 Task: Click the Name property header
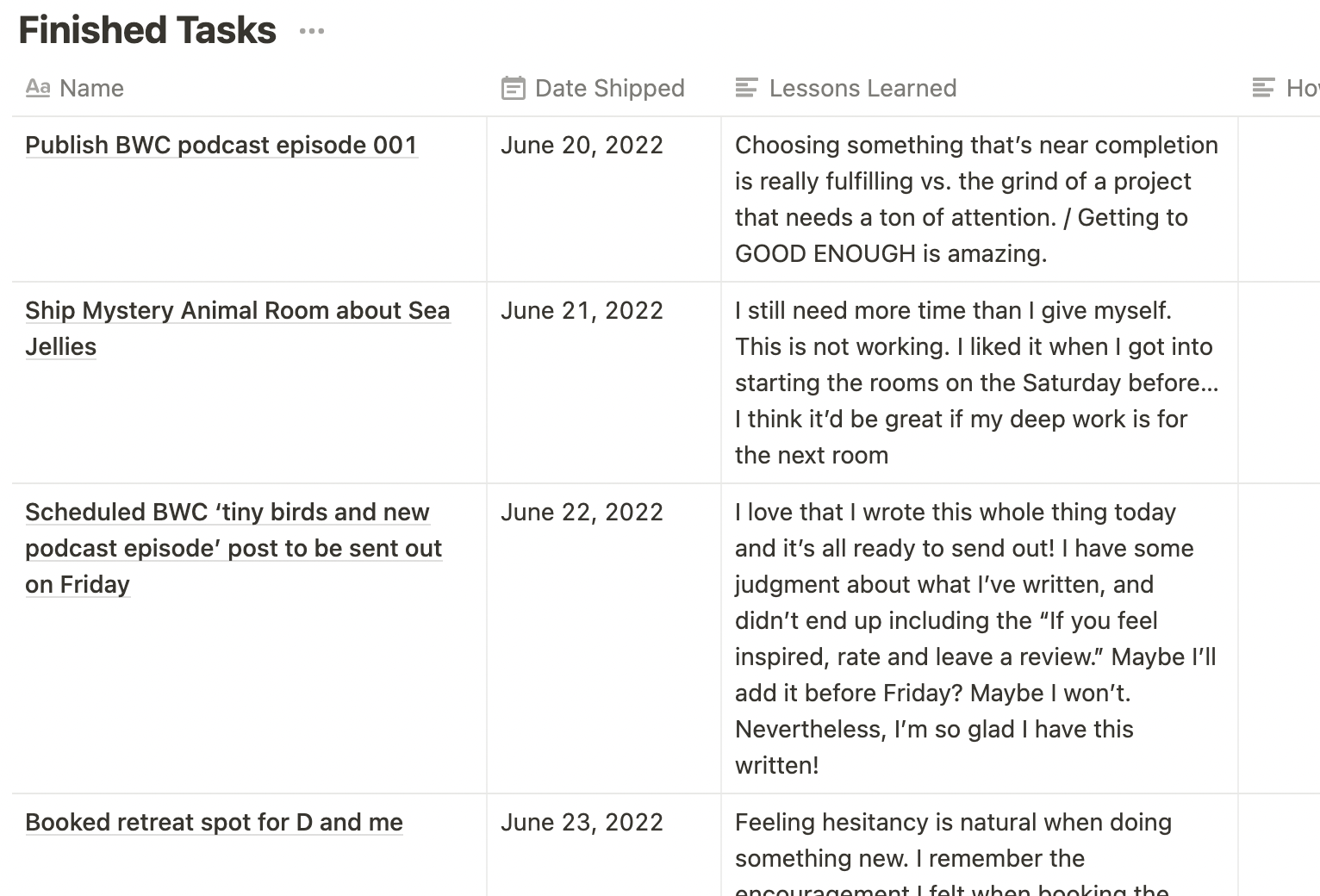(x=91, y=88)
